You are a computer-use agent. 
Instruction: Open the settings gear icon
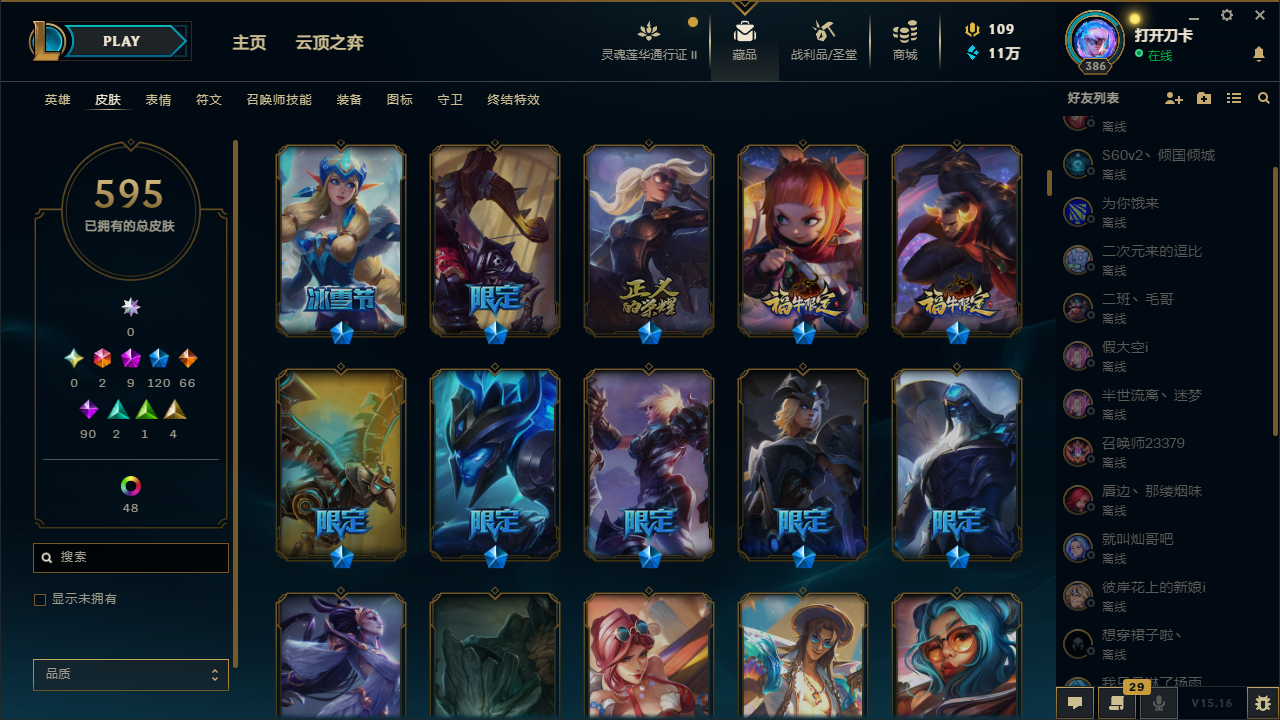click(x=1227, y=15)
